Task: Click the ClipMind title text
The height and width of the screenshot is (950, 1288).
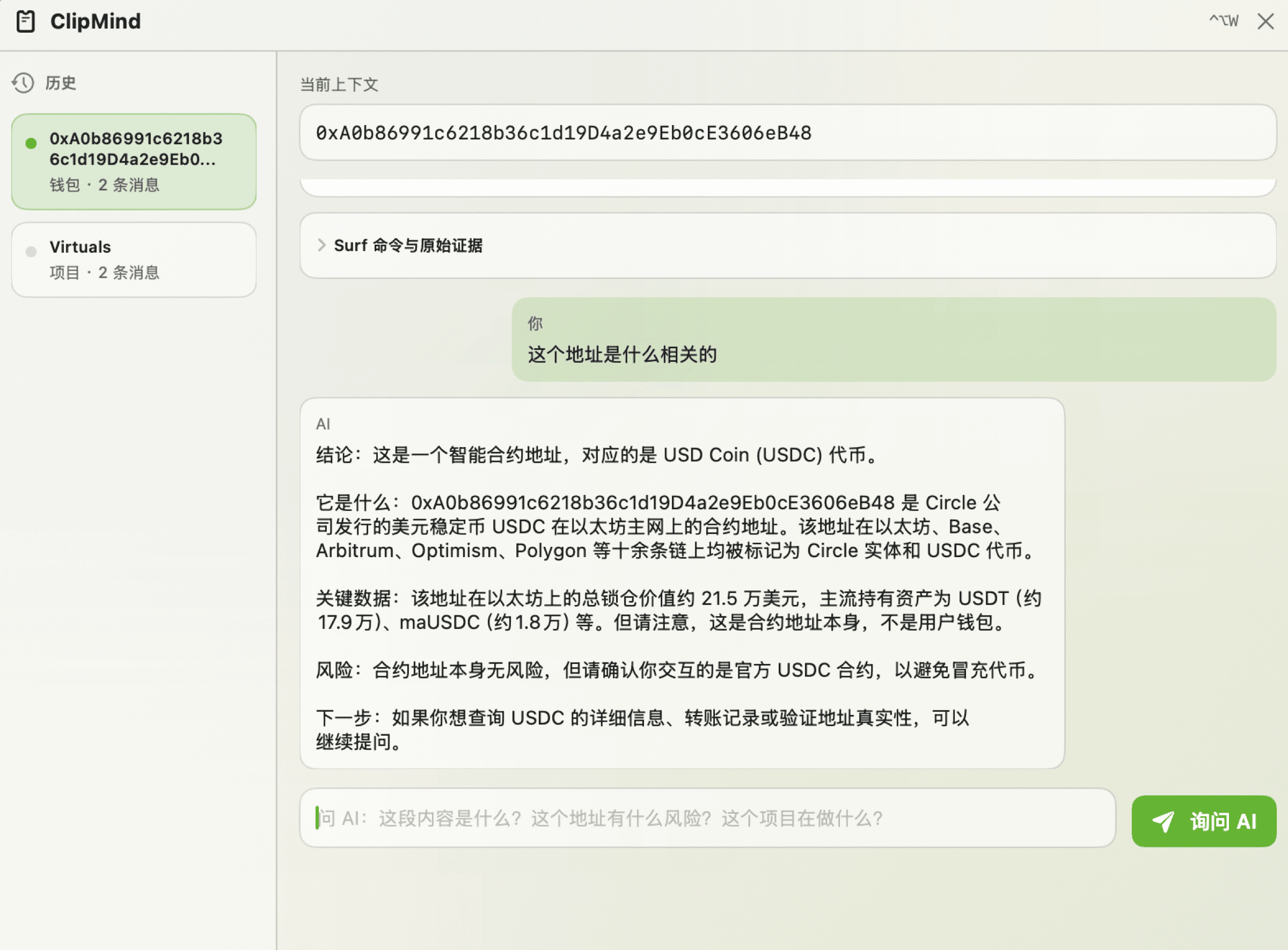Action: click(x=96, y=21)
